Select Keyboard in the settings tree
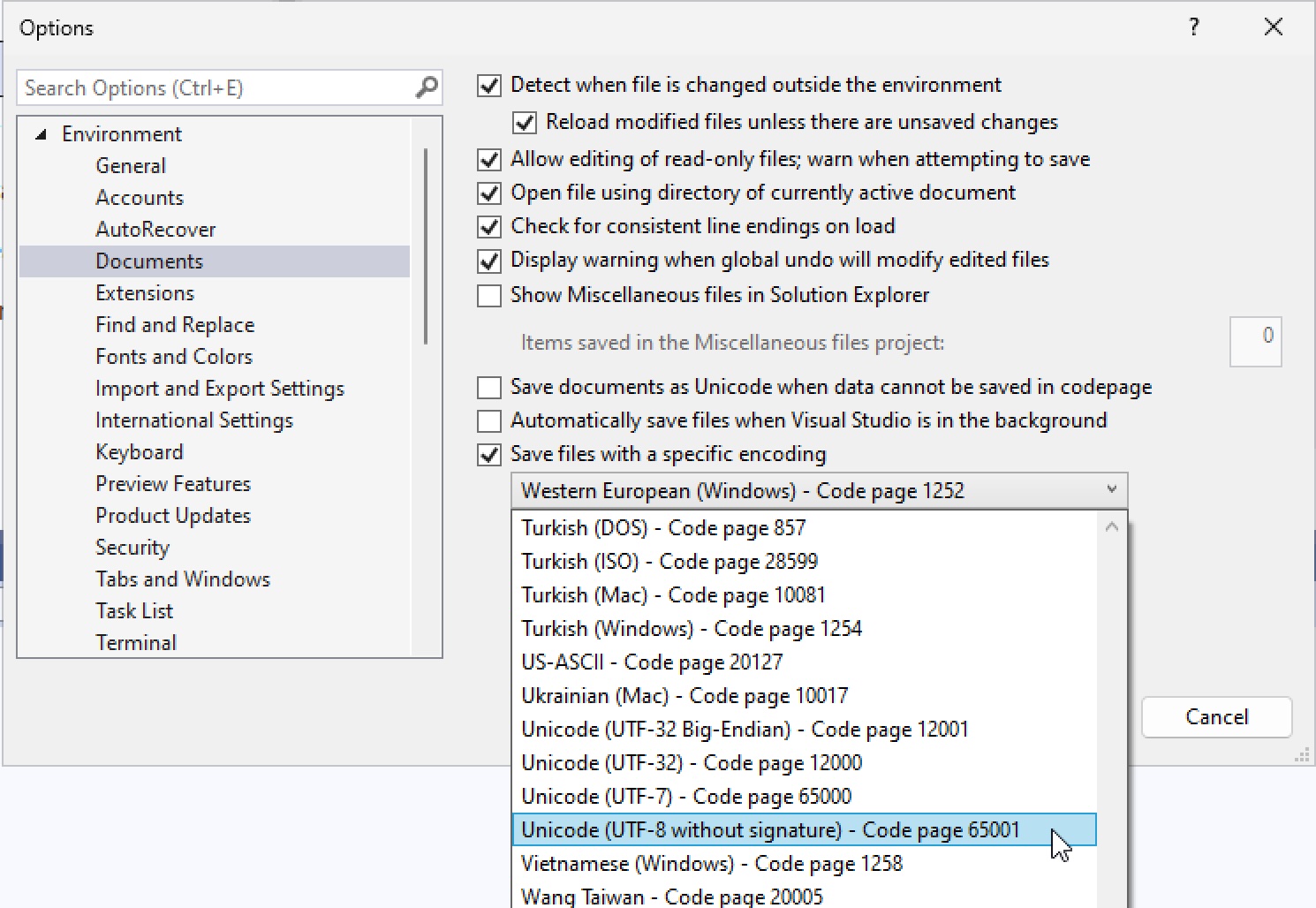The width and height of the screenshot is (1316, 908). [139, 451]
